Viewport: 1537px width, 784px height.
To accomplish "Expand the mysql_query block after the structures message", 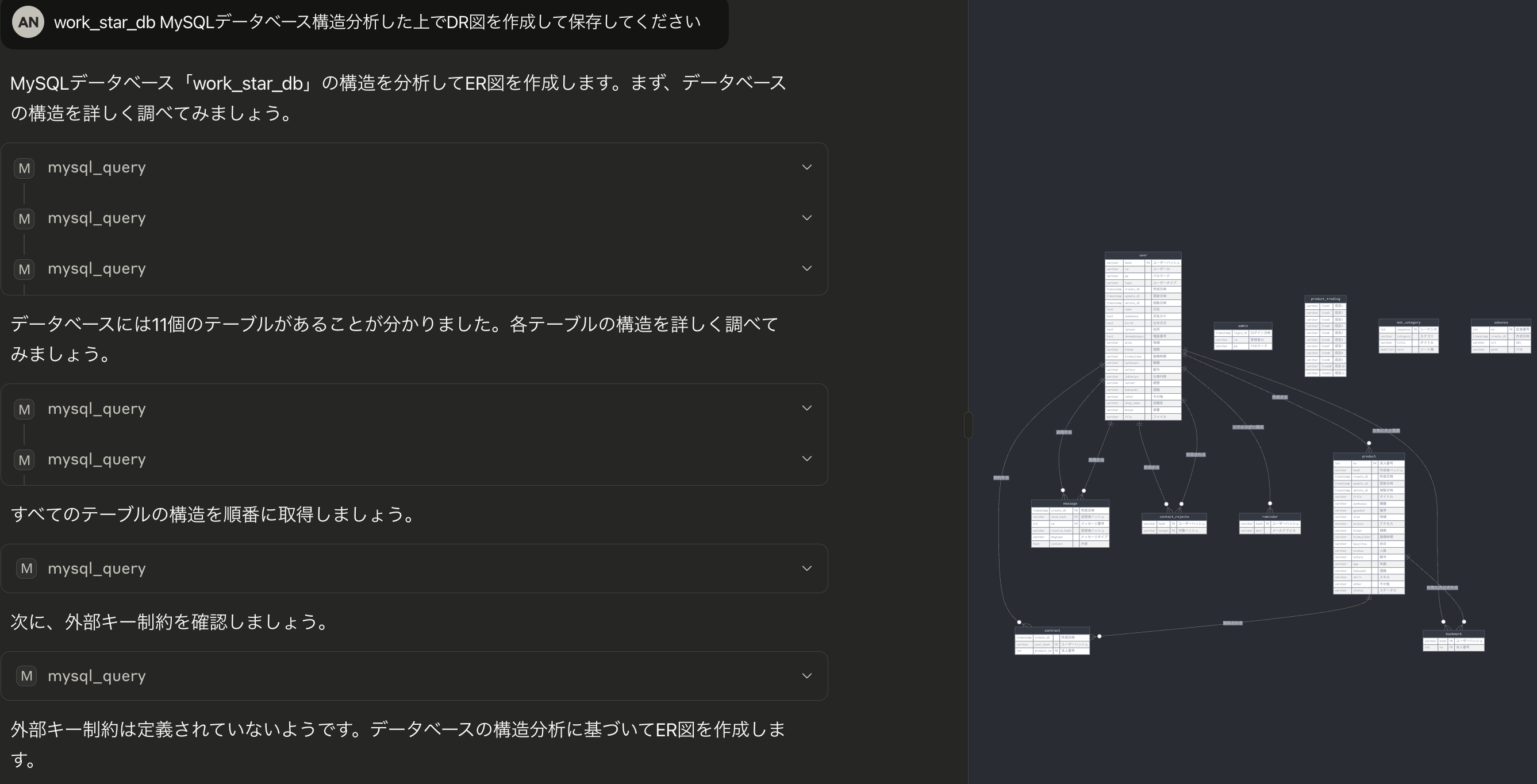I will pos(806,568).
